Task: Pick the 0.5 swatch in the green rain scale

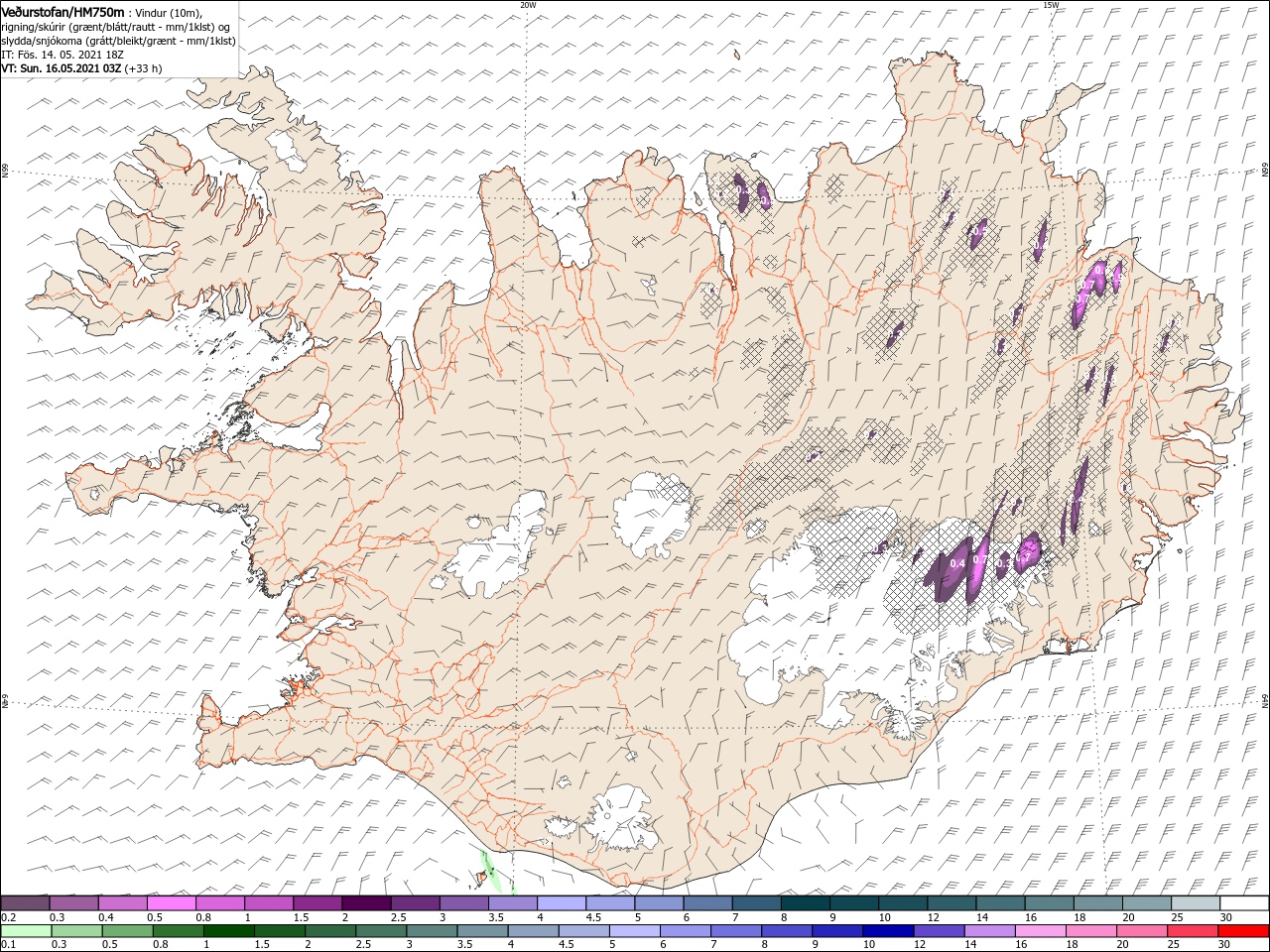Action: point(127,931)
